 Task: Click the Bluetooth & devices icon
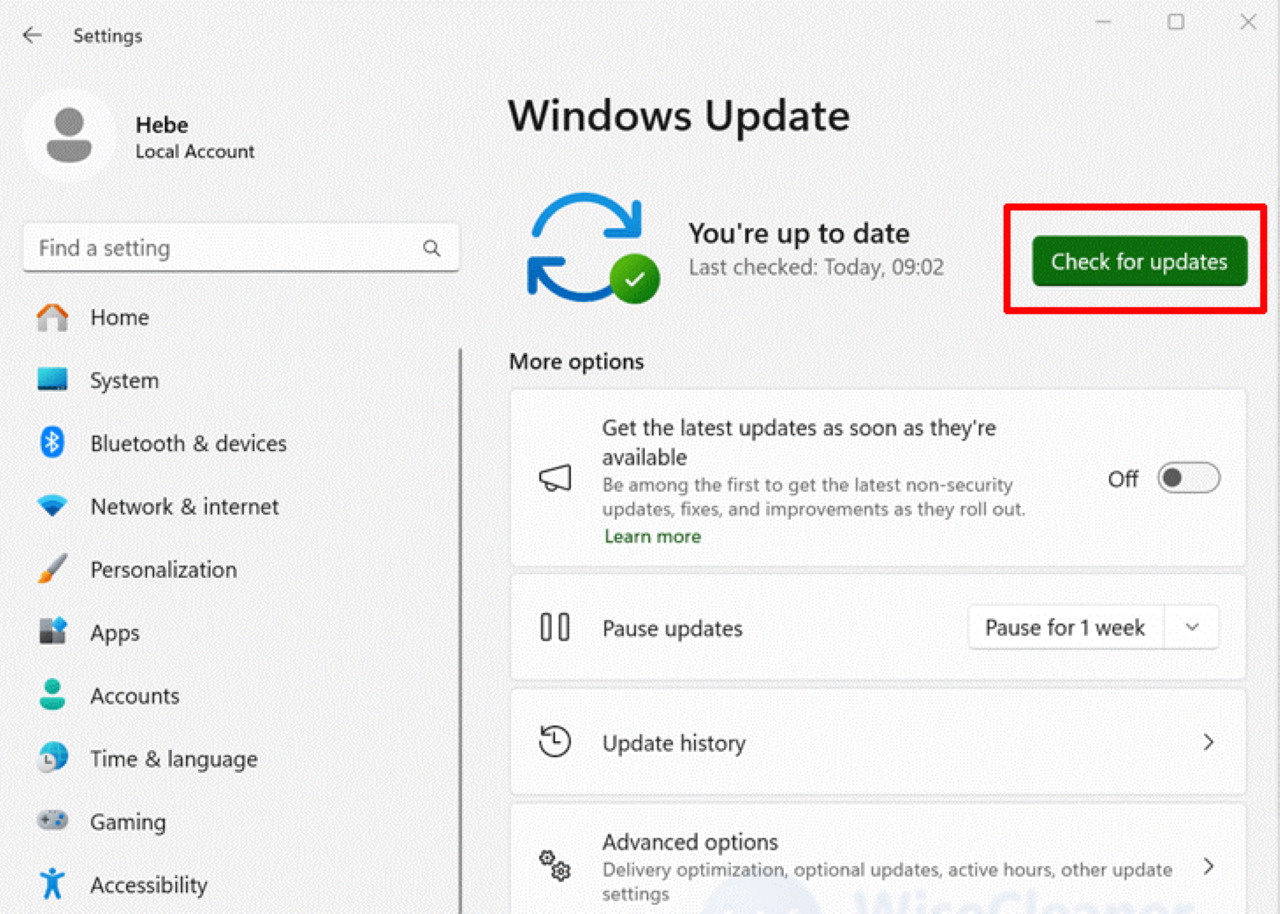point(52,443)
